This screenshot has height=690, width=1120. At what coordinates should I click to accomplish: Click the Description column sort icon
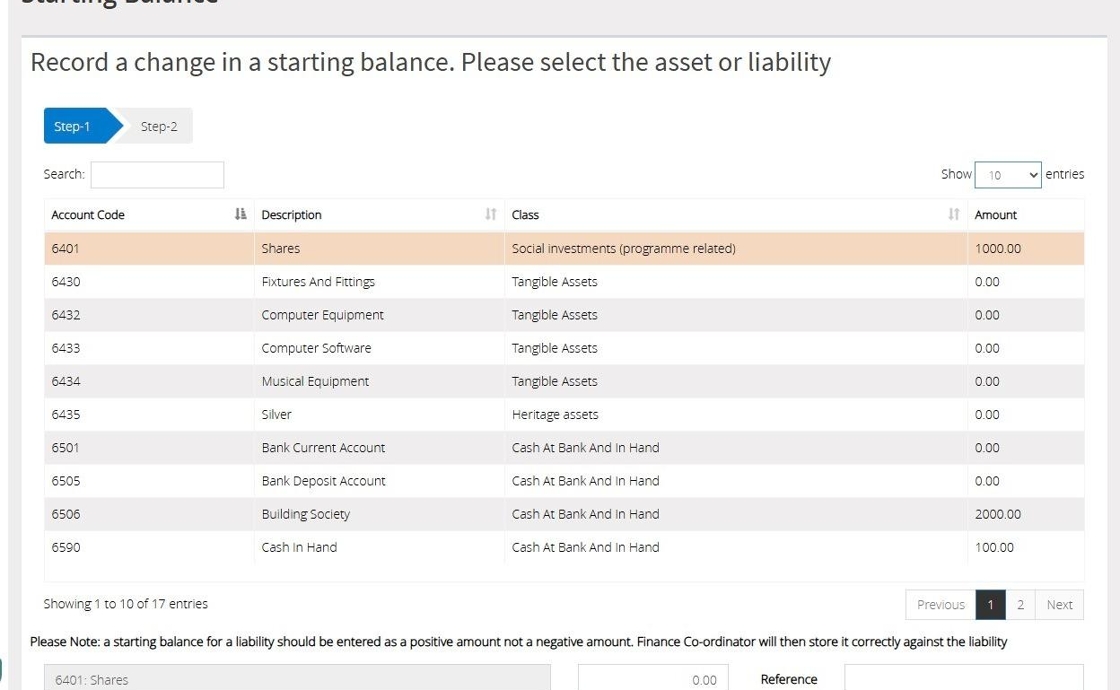click(490, 215)
